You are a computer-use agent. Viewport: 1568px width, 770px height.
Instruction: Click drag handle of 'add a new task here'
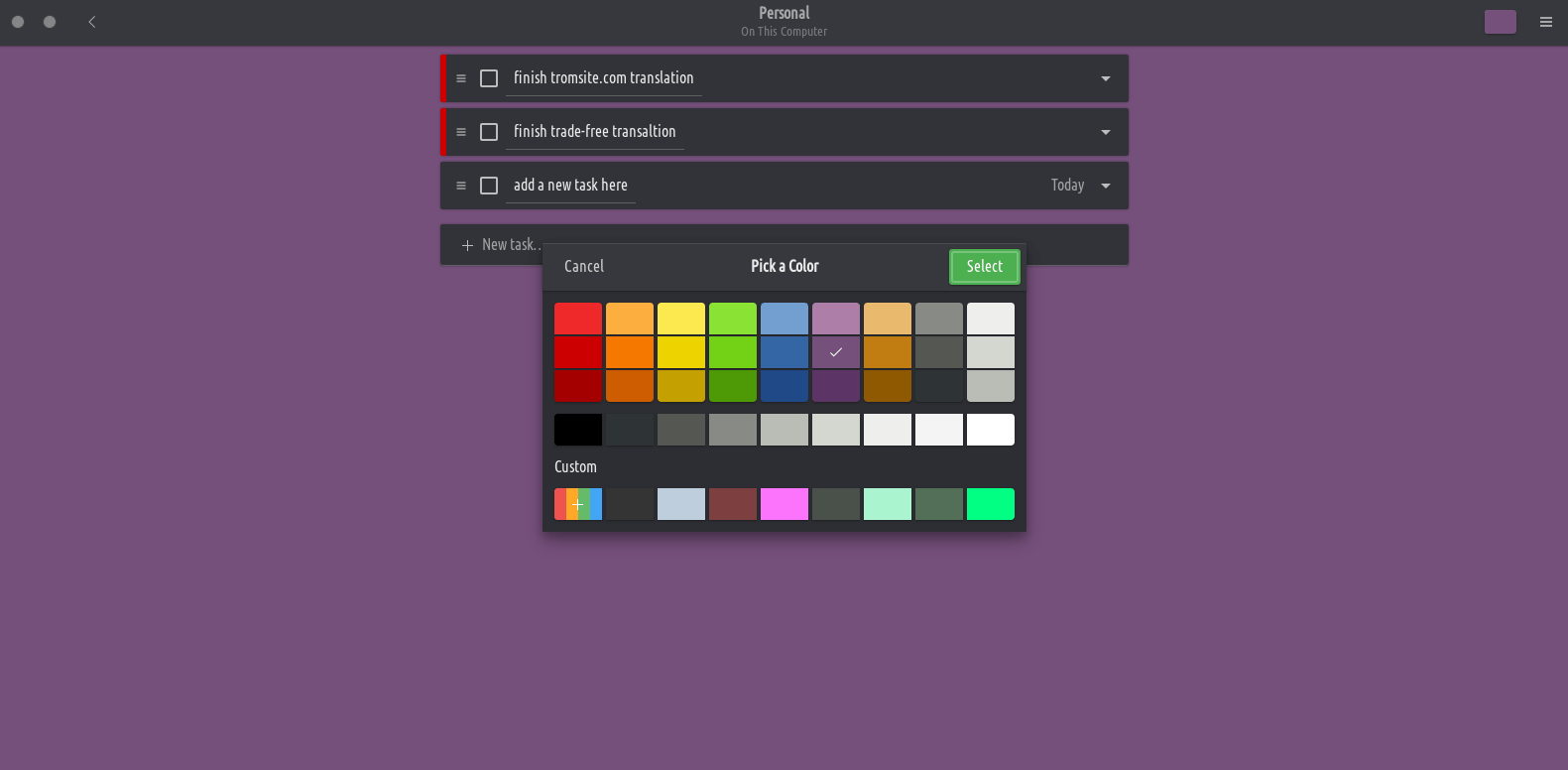pyautogui.click(x=461, y=186)
